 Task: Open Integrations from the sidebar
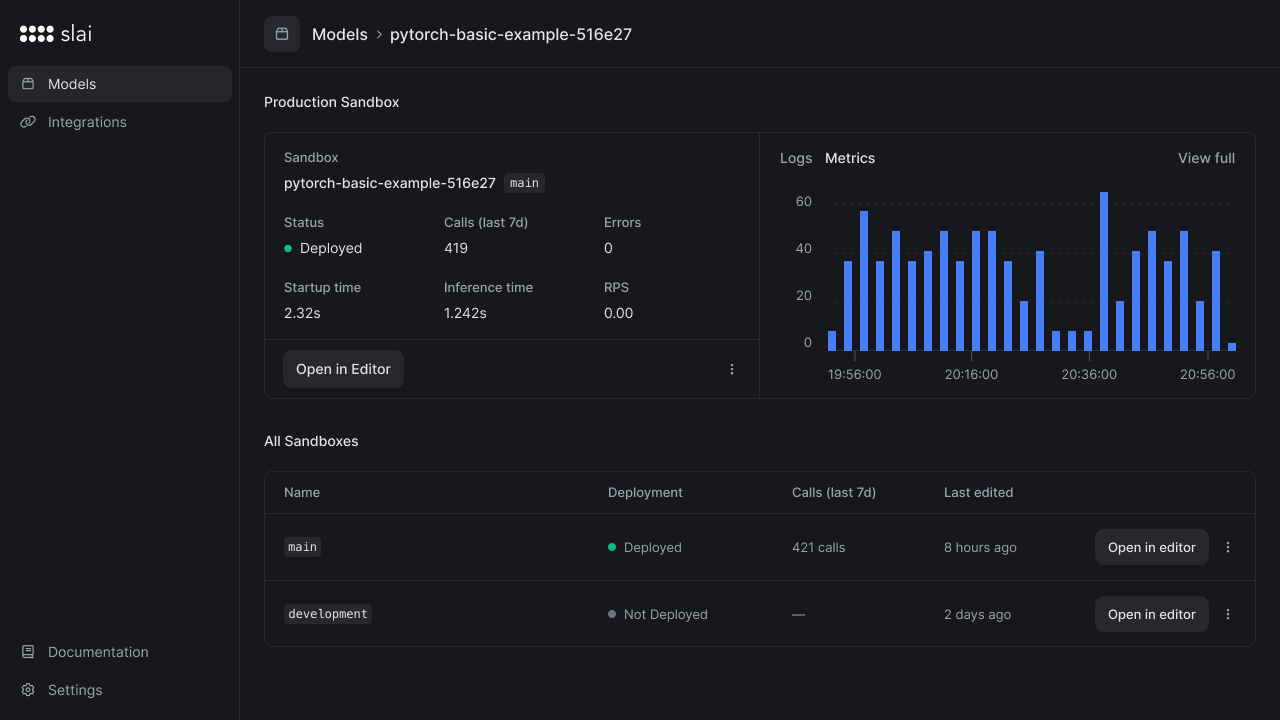[x=87, y=122]
